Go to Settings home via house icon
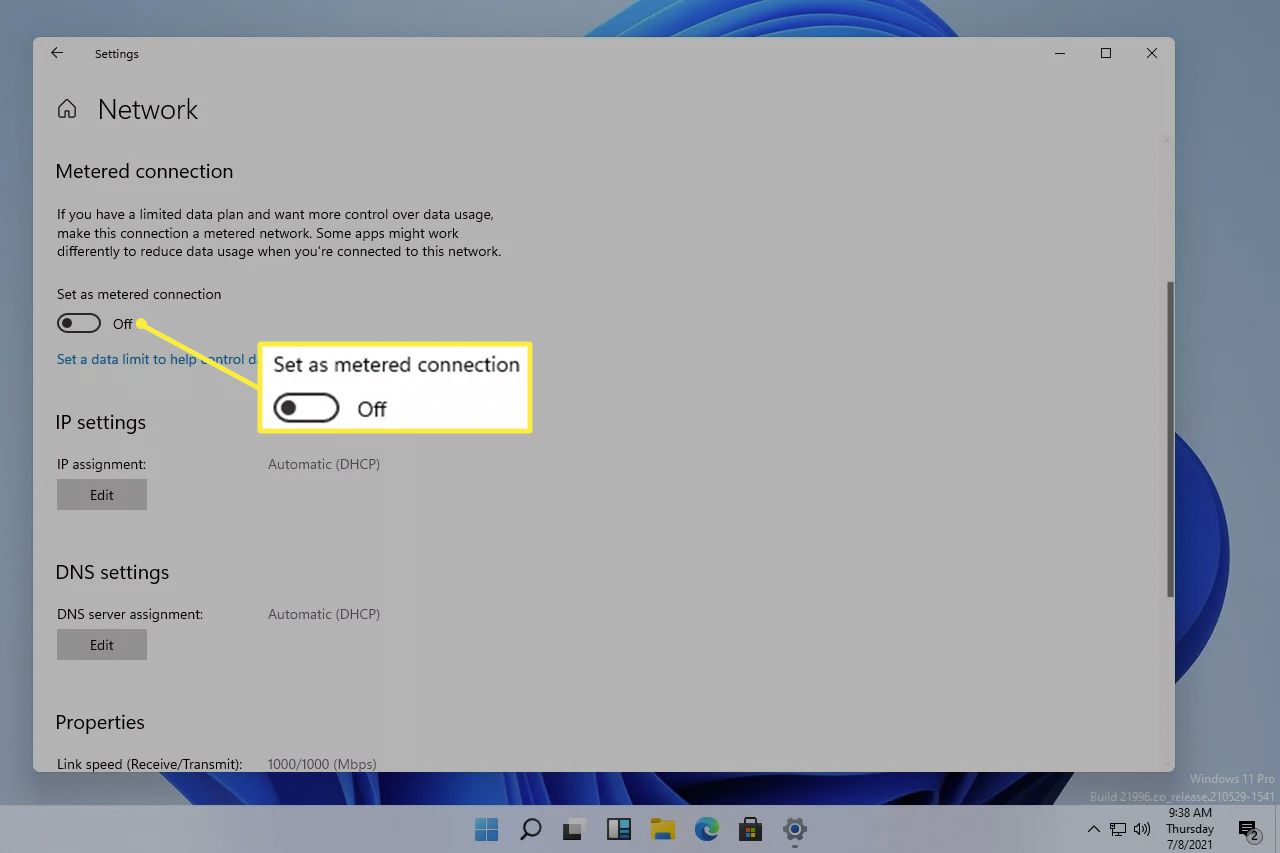Screen dimensions: 1280x853 (x=67, y=109)
